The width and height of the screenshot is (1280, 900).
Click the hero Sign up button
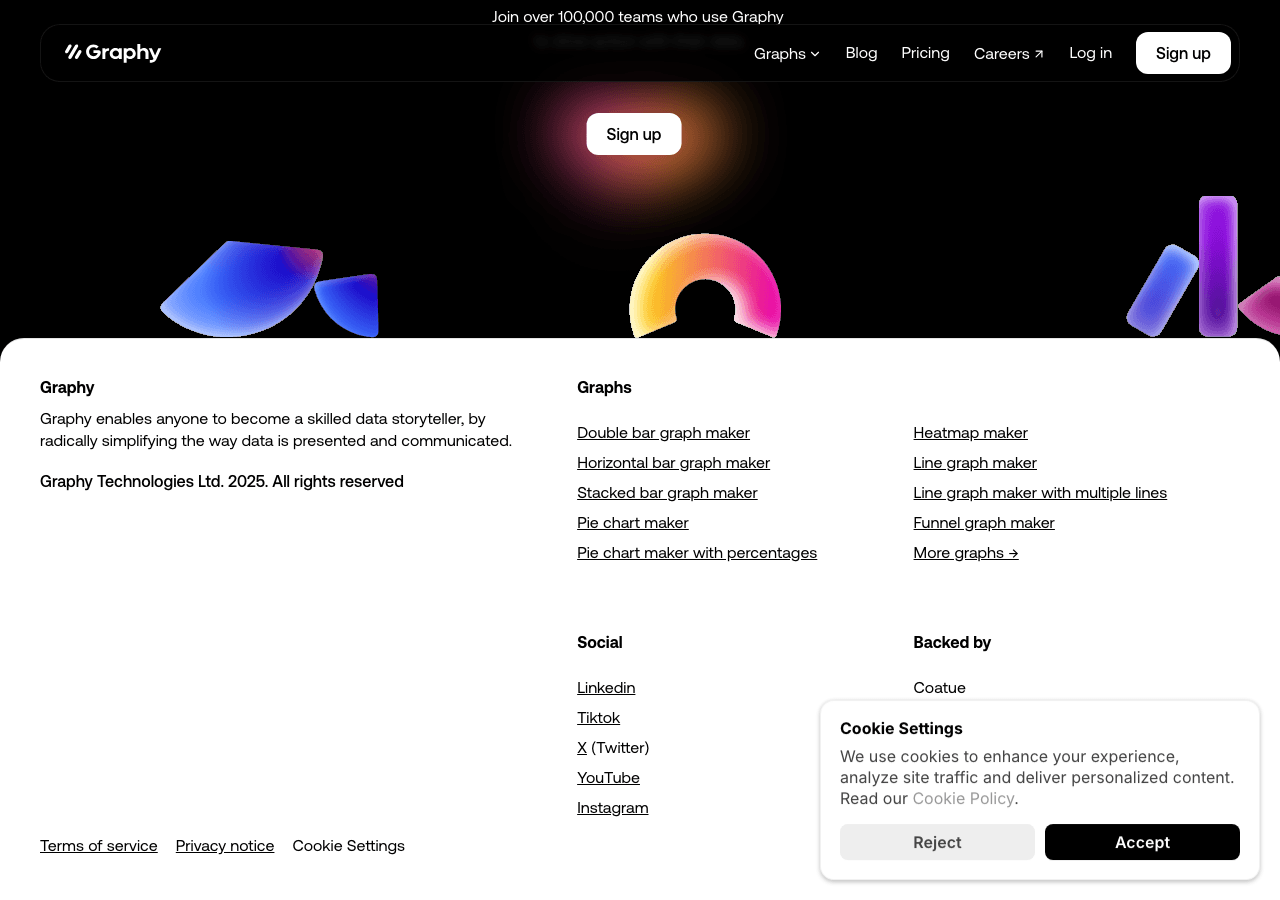[x=634, y=134]
